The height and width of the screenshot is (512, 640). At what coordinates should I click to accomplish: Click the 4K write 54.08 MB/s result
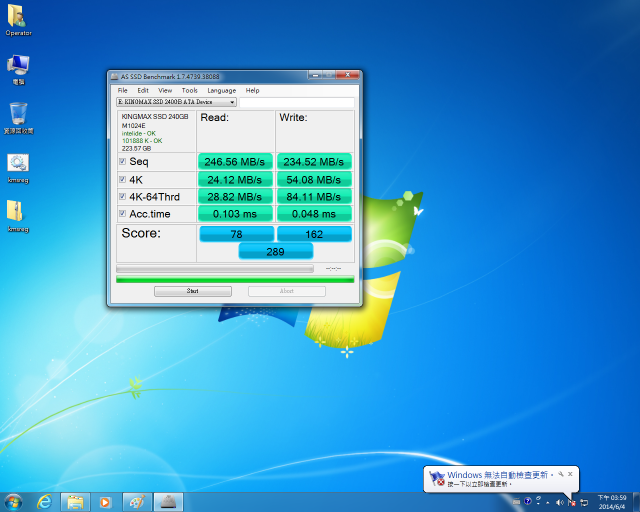[x=314, y=180]
